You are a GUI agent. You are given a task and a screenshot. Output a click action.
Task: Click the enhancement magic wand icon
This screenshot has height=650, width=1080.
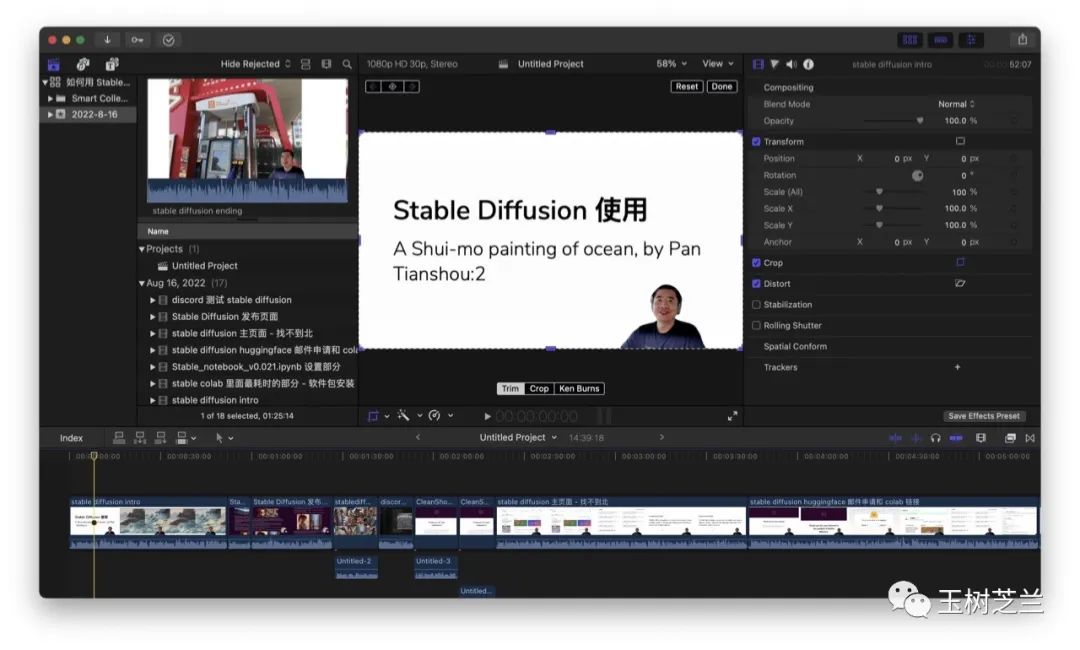pos(404,416)
